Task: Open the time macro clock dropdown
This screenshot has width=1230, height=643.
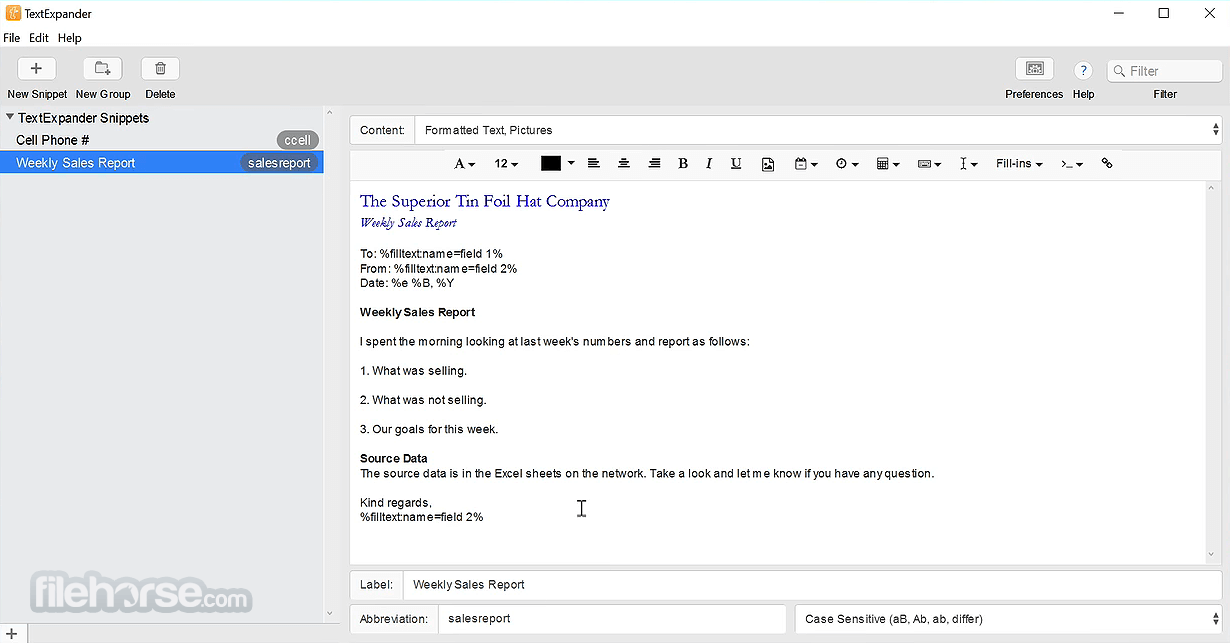Action: pos(847,164)
